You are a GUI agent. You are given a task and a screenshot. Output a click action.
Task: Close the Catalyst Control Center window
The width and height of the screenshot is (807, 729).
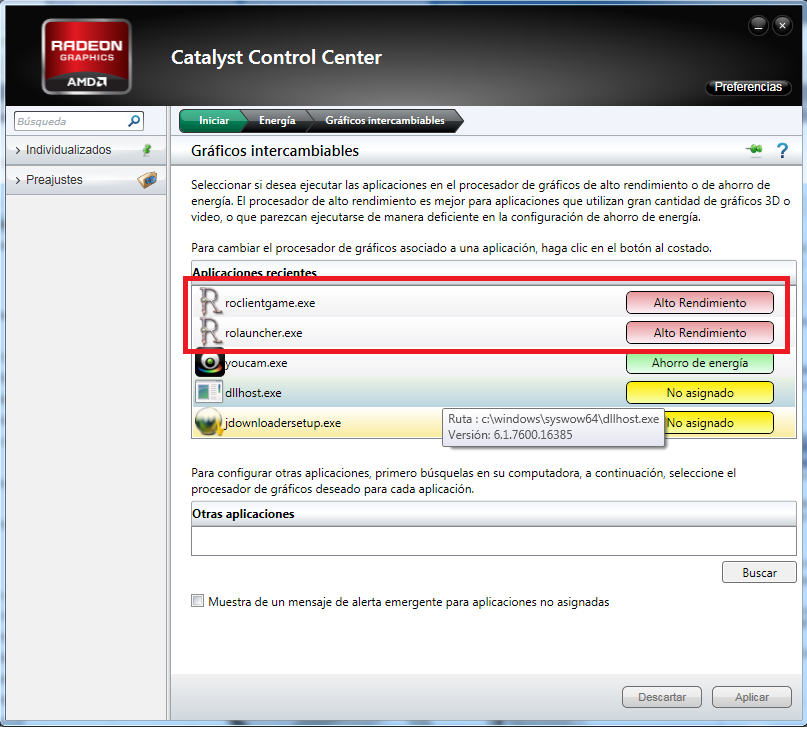(782, 25)
